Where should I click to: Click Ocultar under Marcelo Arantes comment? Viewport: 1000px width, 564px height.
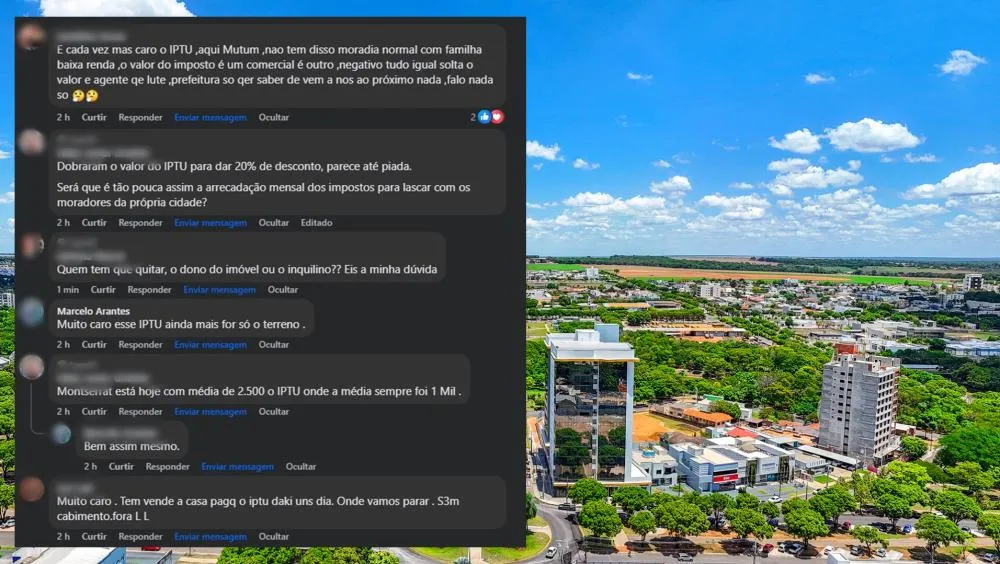coord(274,345)
